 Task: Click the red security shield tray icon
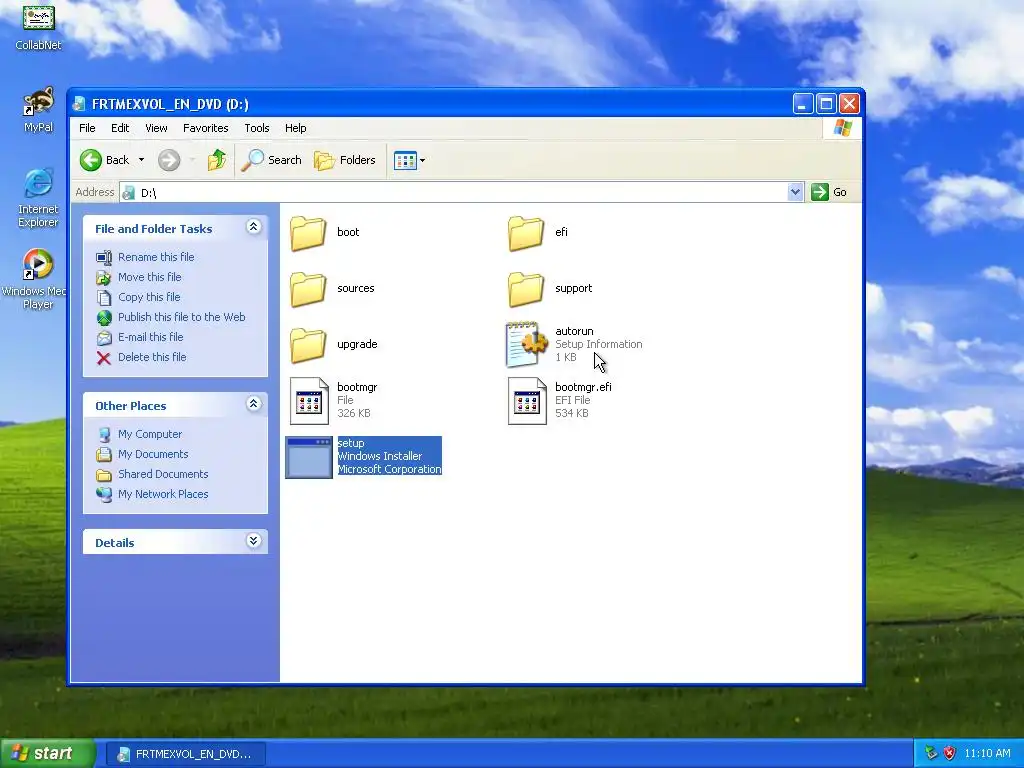(x=949, y=754)
